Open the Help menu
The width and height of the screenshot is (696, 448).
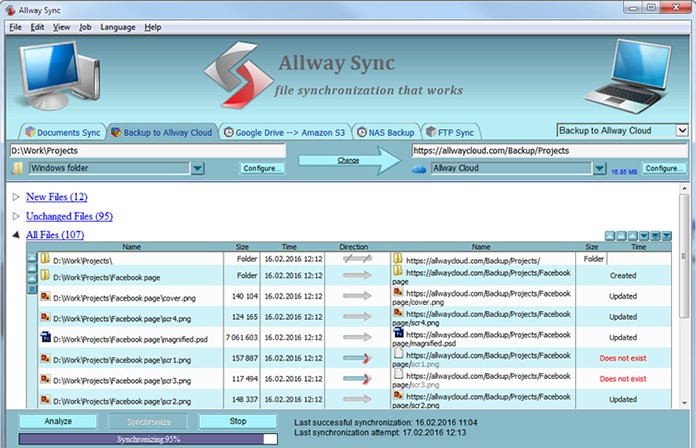click(x=153, y=27)
